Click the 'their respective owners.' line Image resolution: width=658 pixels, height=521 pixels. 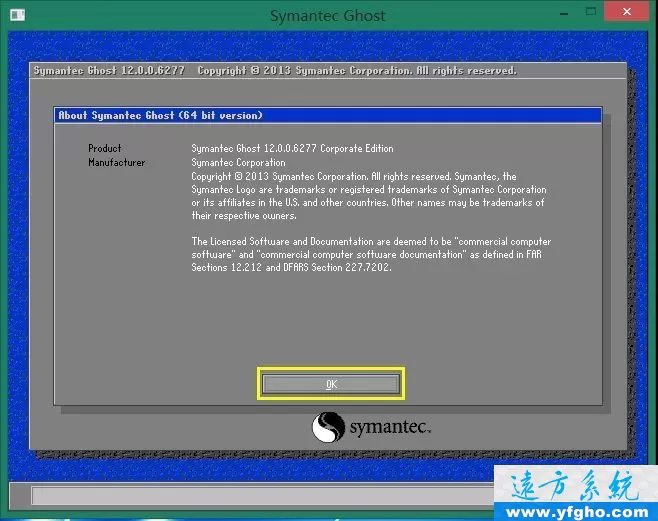[244, 216]
